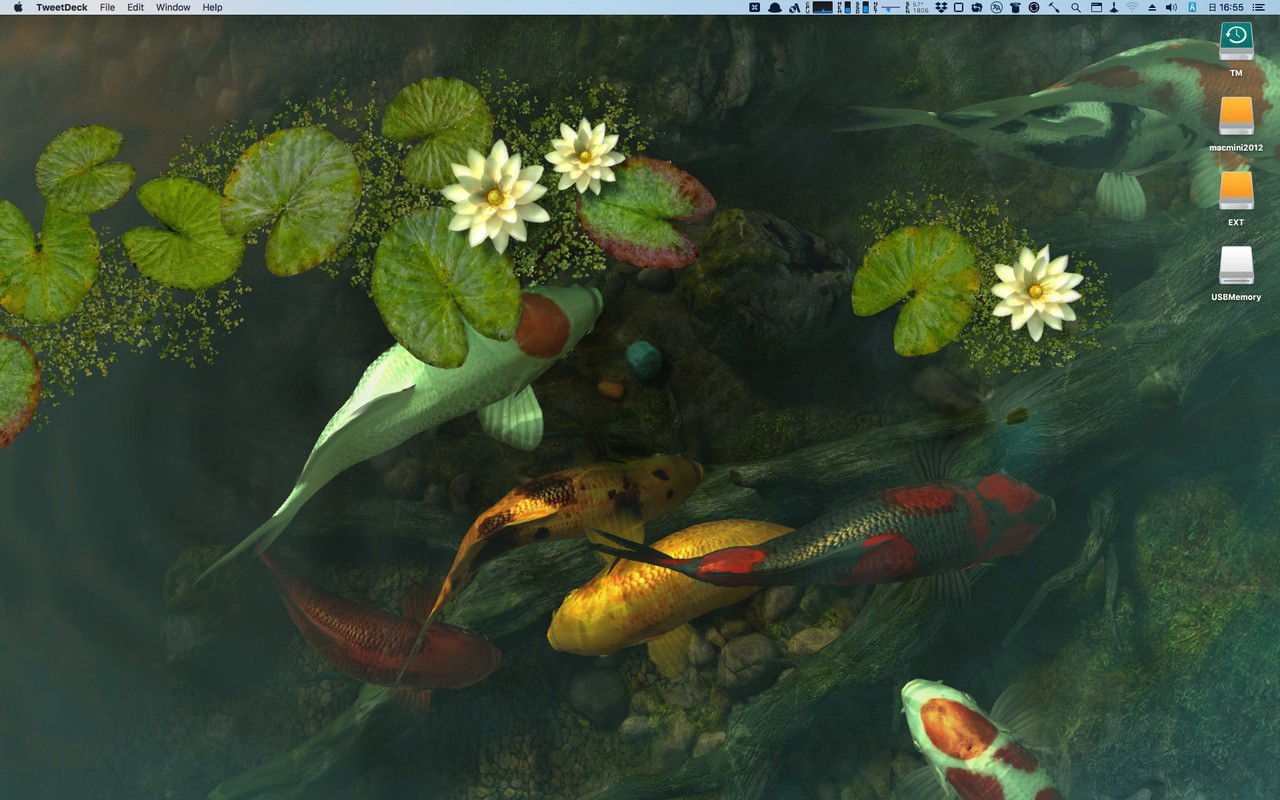Click the empty square outline menu bar icon
The height and width of the screenshot is (800, 1280).
958,7
